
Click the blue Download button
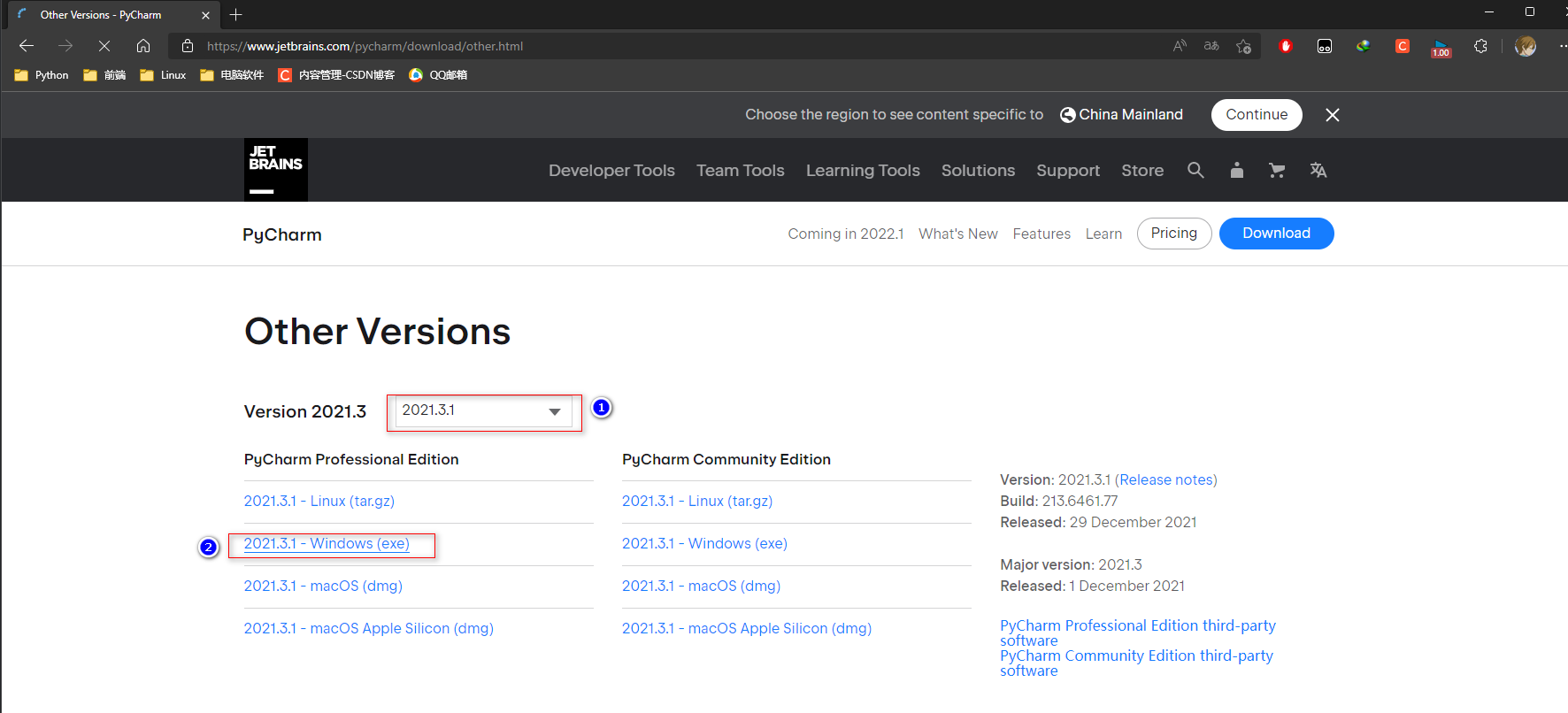tap(1276, 234)
